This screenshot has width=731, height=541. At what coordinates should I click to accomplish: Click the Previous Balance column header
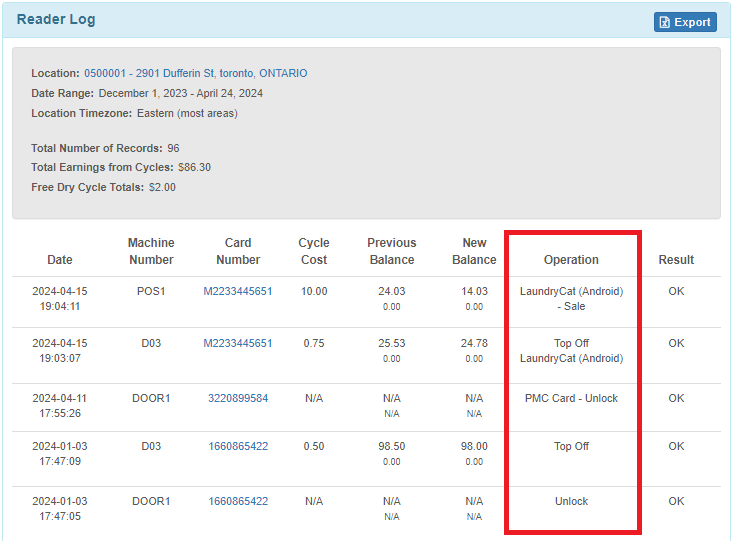391,251
